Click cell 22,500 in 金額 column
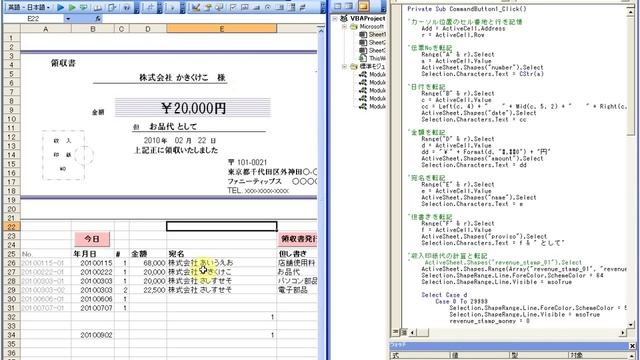 pos(148,290)
